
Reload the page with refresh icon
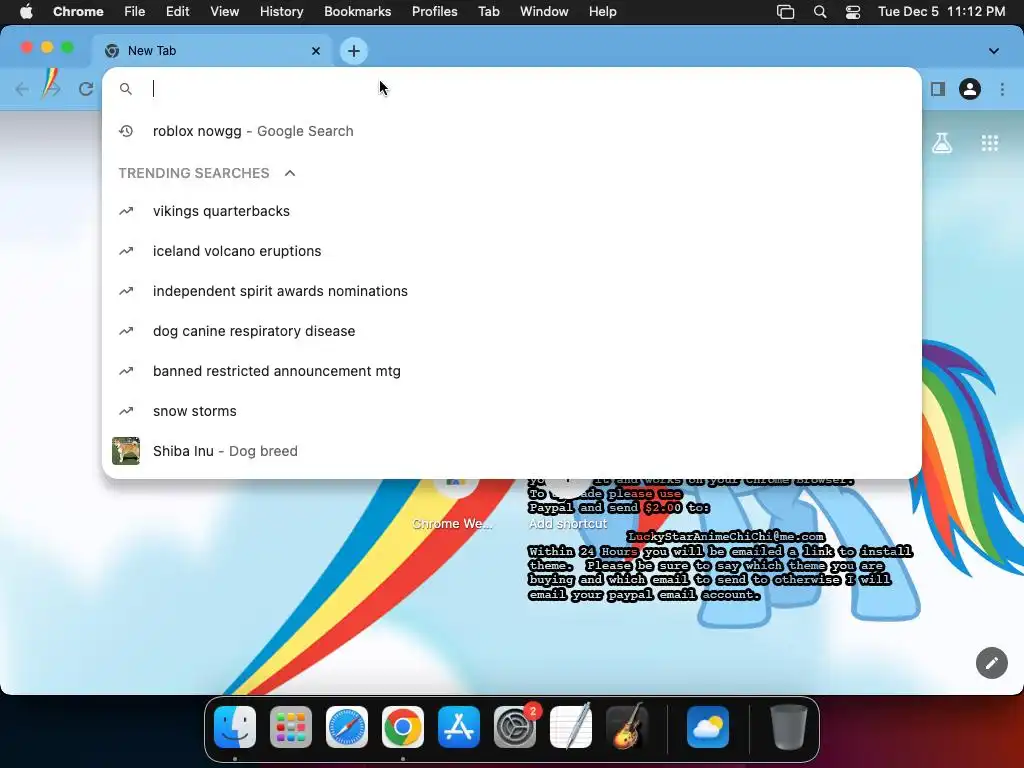(x=86, y=89)
